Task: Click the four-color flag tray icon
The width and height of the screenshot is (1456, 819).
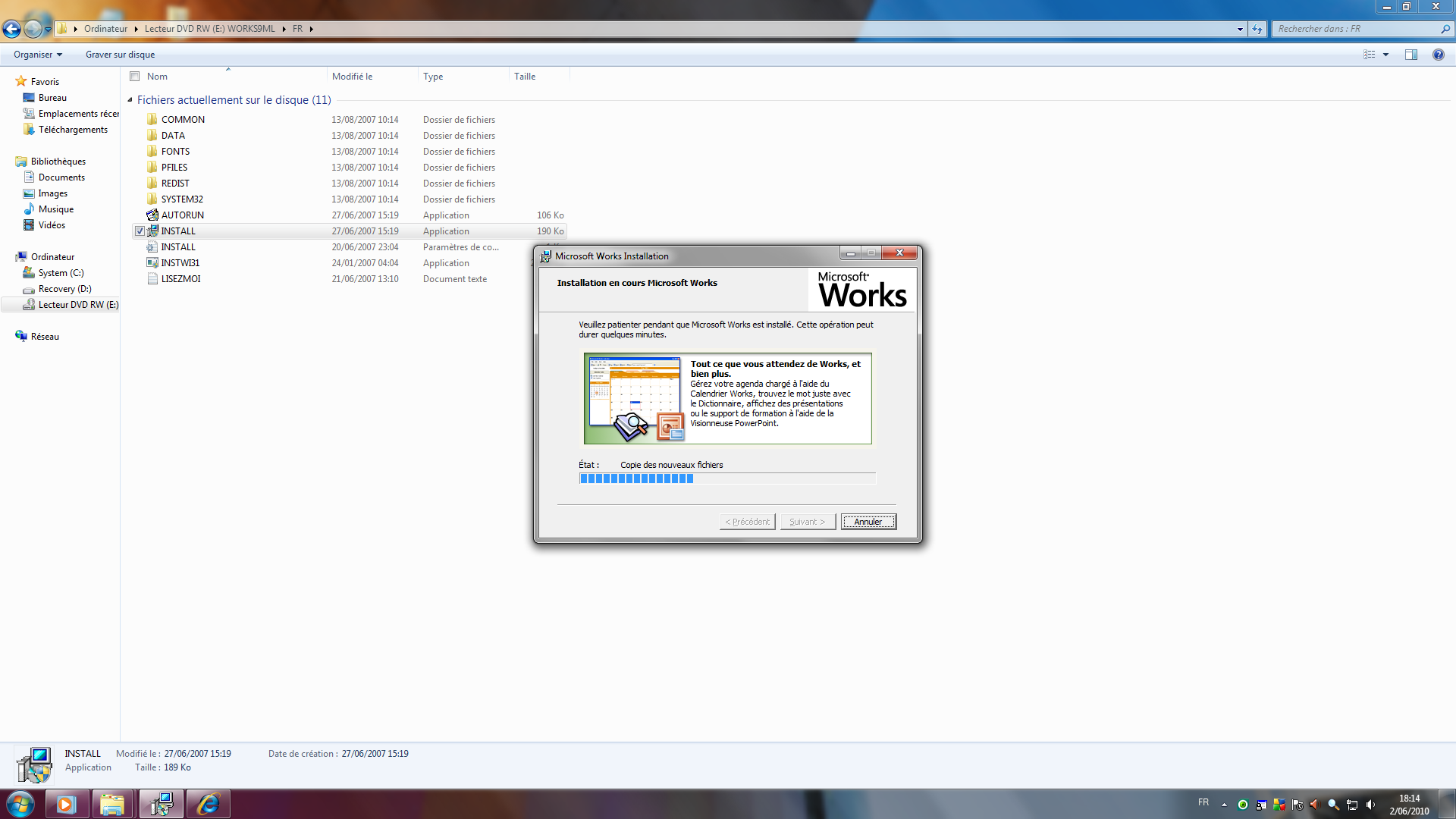Action: coord(1279,805)
